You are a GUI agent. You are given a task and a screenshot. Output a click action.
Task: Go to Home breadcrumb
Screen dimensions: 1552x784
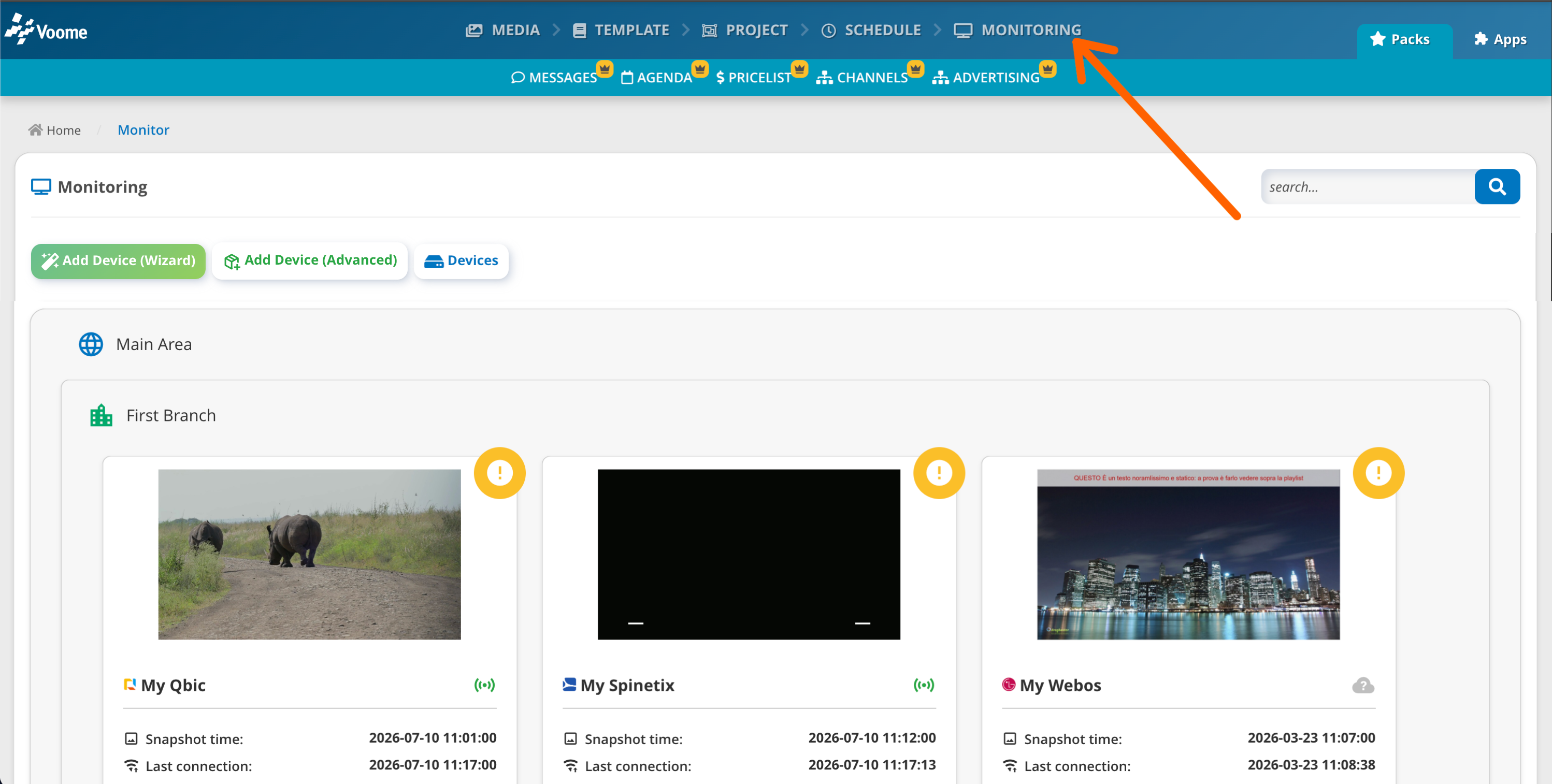(x=54, y=130)
